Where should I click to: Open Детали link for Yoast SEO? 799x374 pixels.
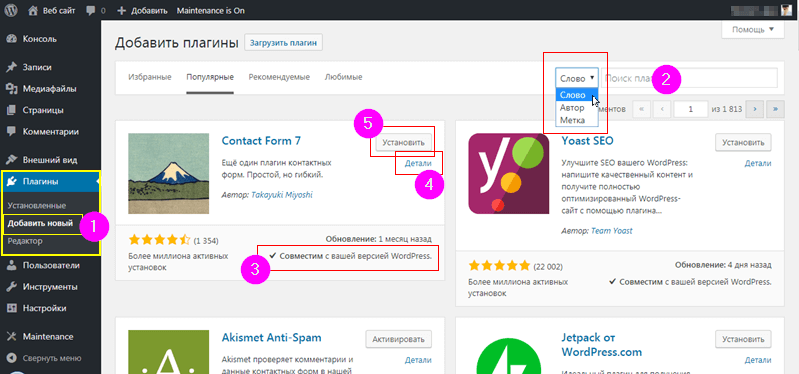coord(758,164)
